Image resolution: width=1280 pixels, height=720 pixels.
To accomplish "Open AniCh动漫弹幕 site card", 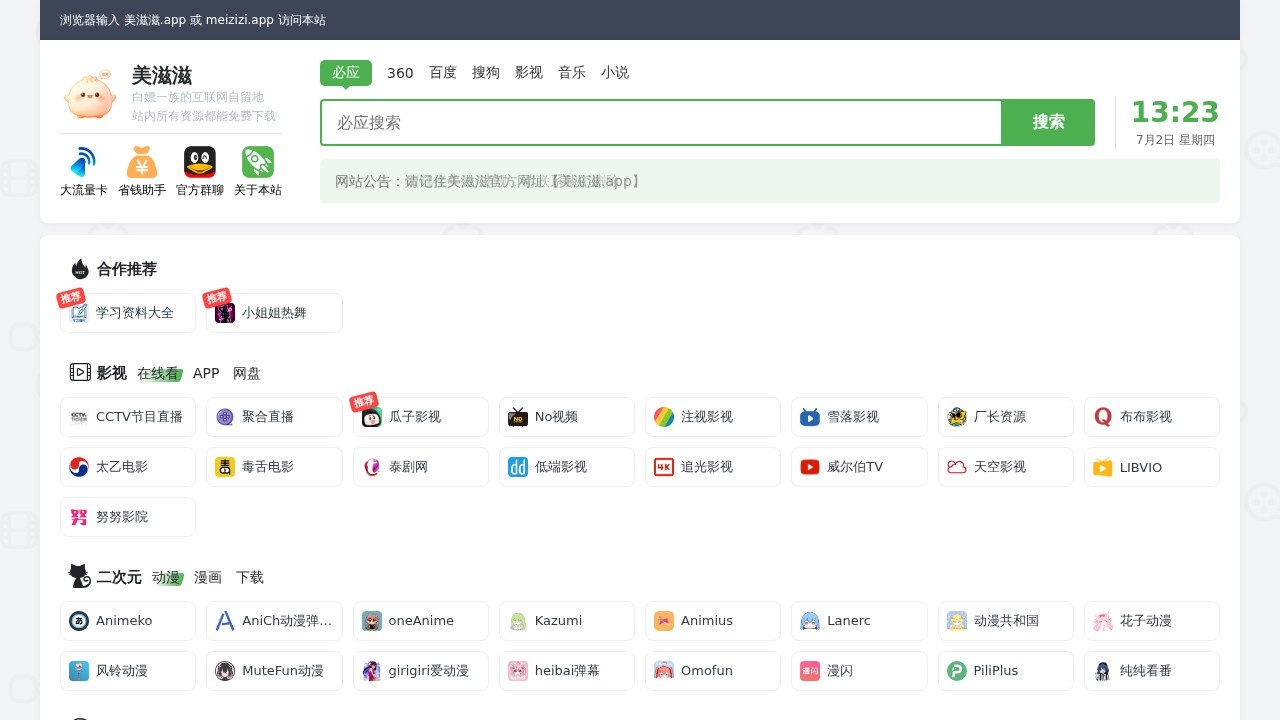I will [274, 621].
